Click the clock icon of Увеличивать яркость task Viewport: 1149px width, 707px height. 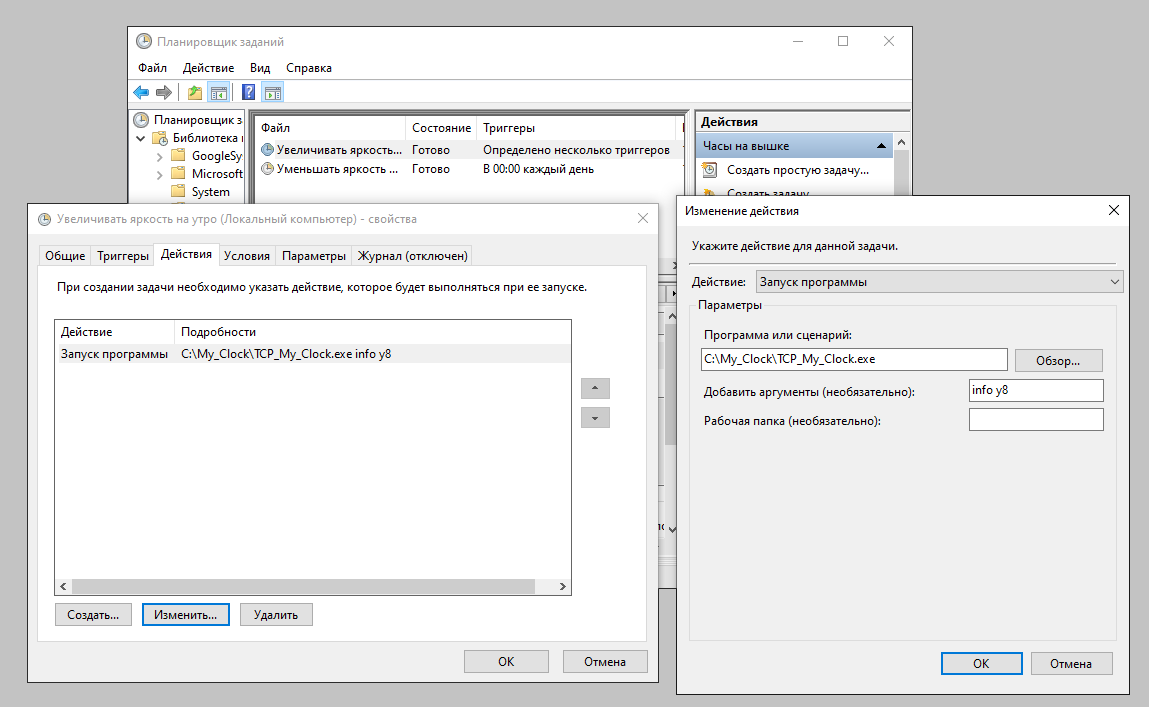(x=267, y=149)
